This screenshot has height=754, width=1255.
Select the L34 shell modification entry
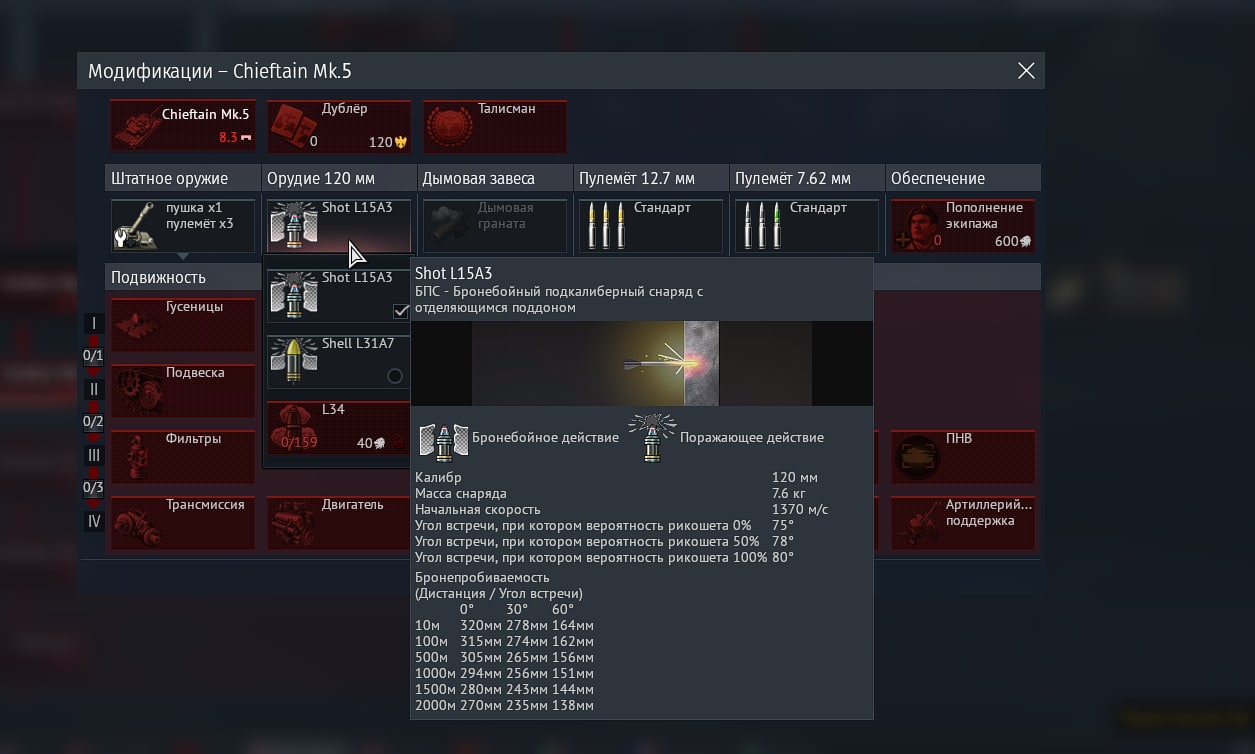pyautogui.click(x=339, y=427)
